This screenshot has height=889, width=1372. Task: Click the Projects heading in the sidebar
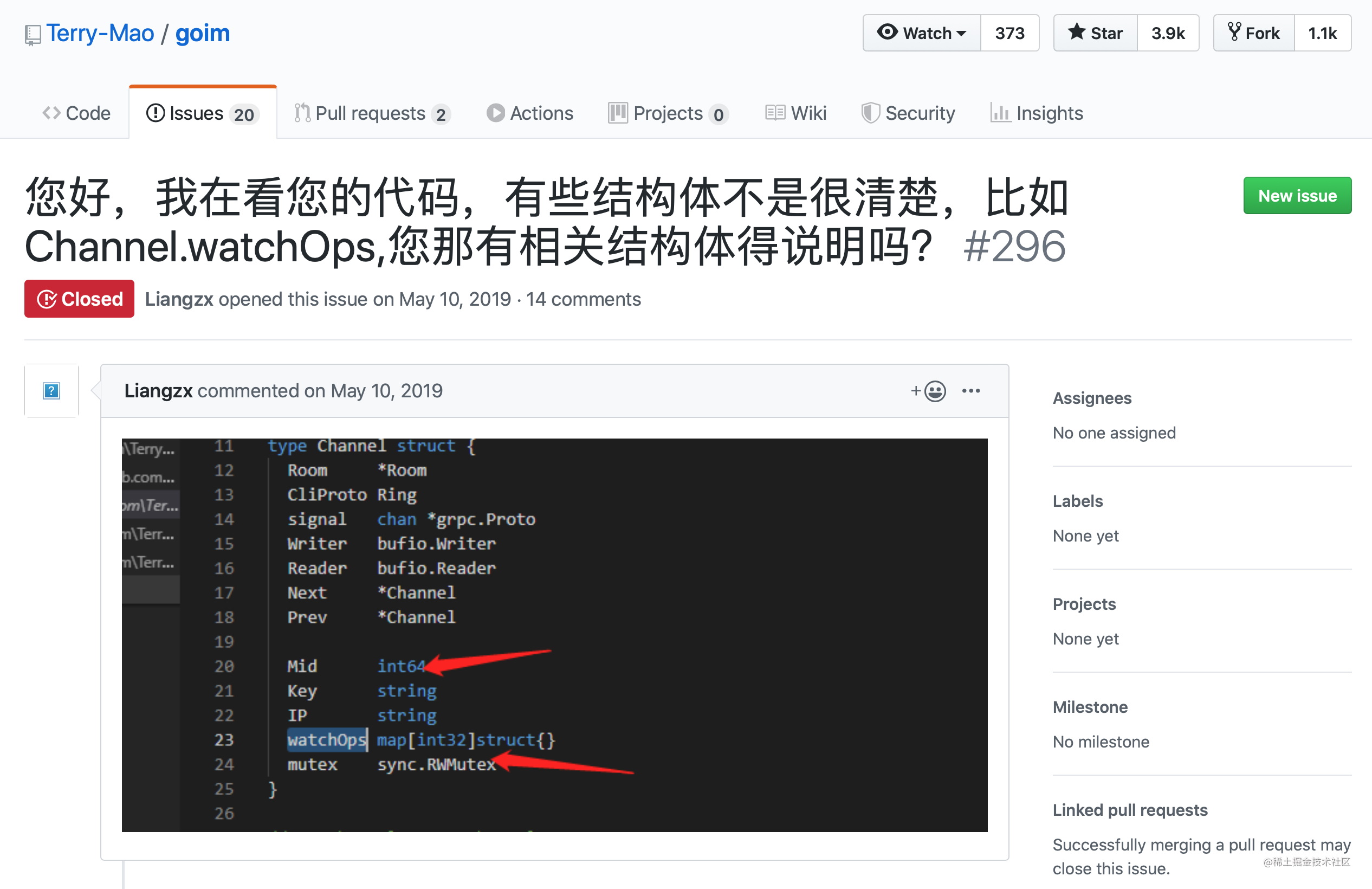tap(1084, 604)
